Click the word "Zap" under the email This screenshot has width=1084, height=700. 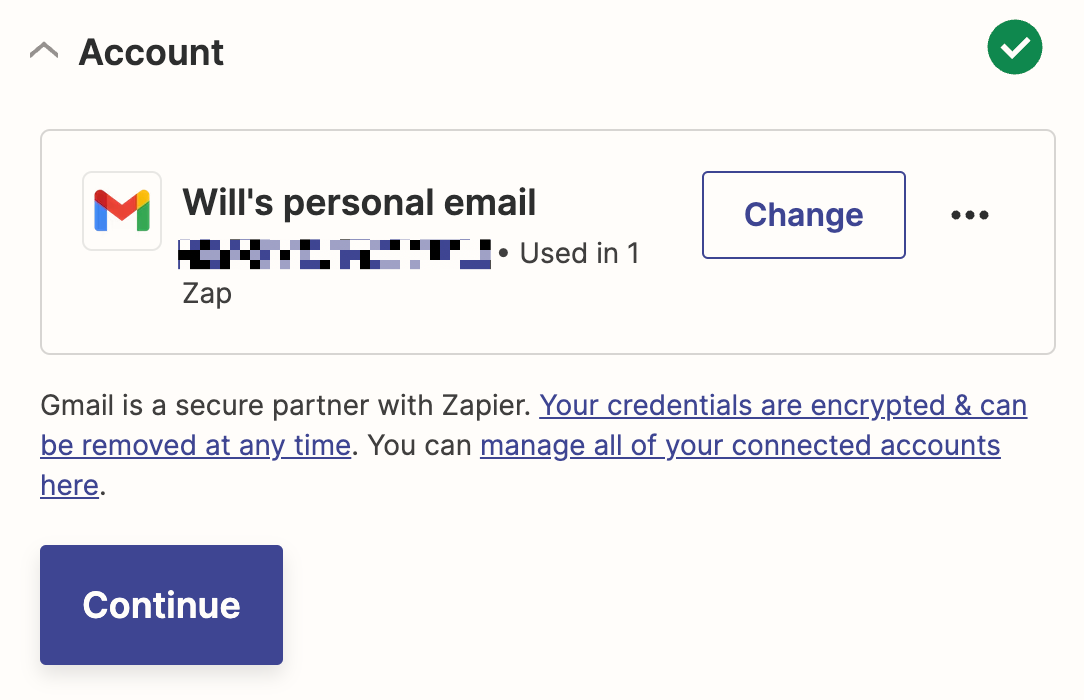point(207,294)
